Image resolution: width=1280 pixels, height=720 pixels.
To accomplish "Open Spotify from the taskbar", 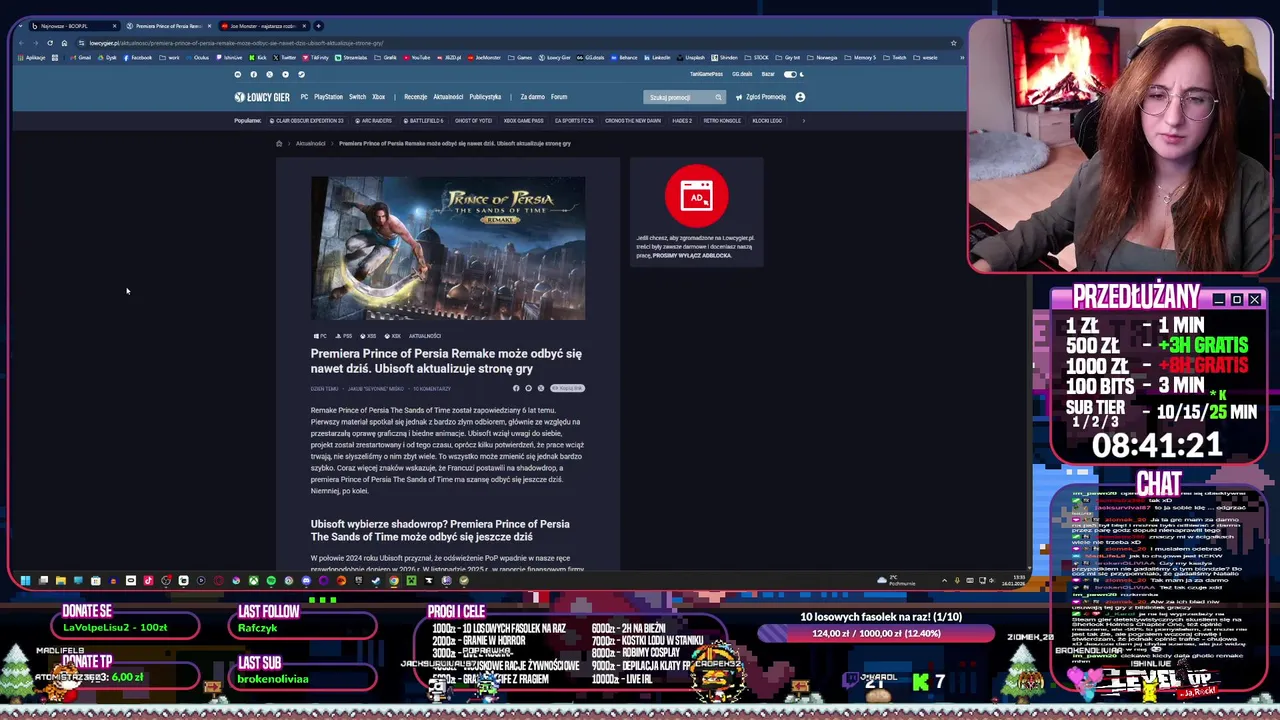I will click(x=271, y=580).
